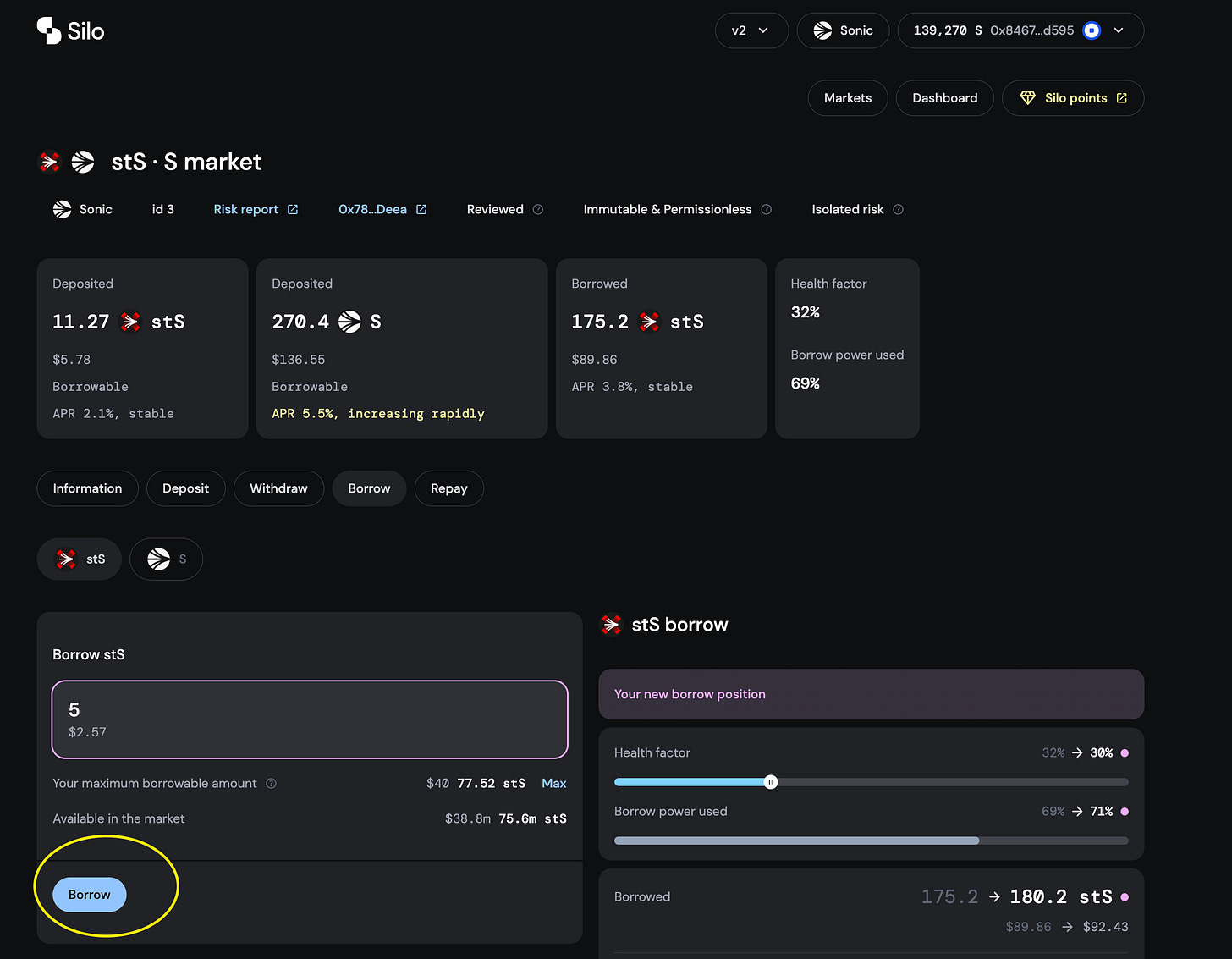Click the Your new borrow position banner

click(871, 694)
